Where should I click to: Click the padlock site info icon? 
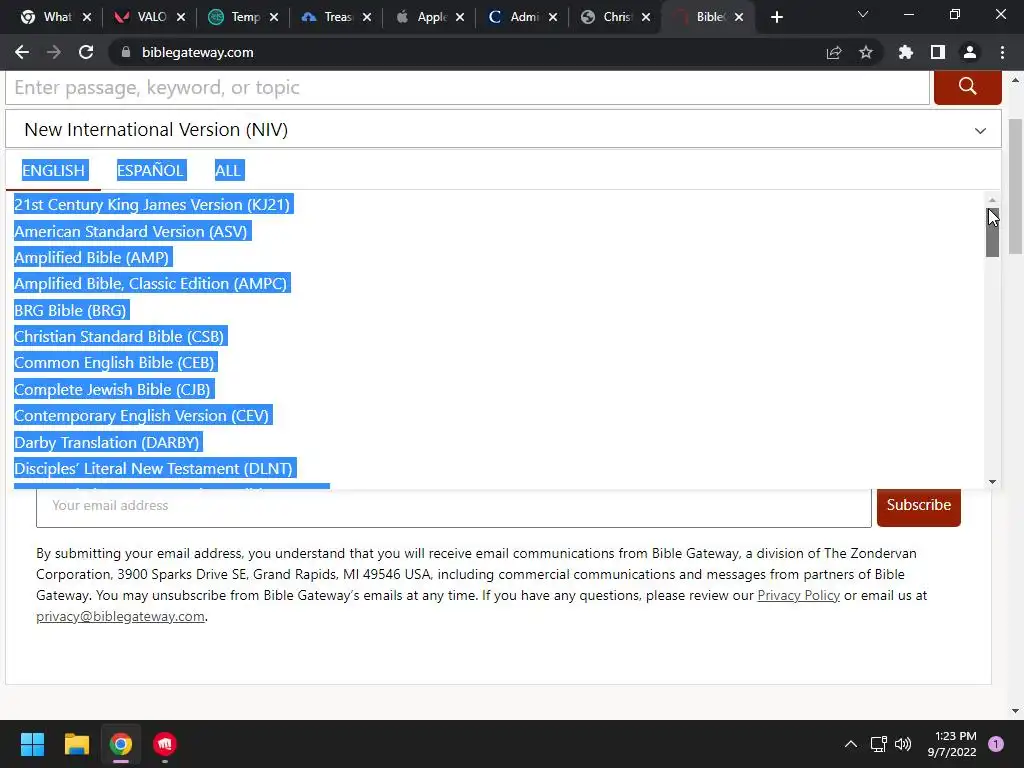pyautogui.click(x=126, y=52)
